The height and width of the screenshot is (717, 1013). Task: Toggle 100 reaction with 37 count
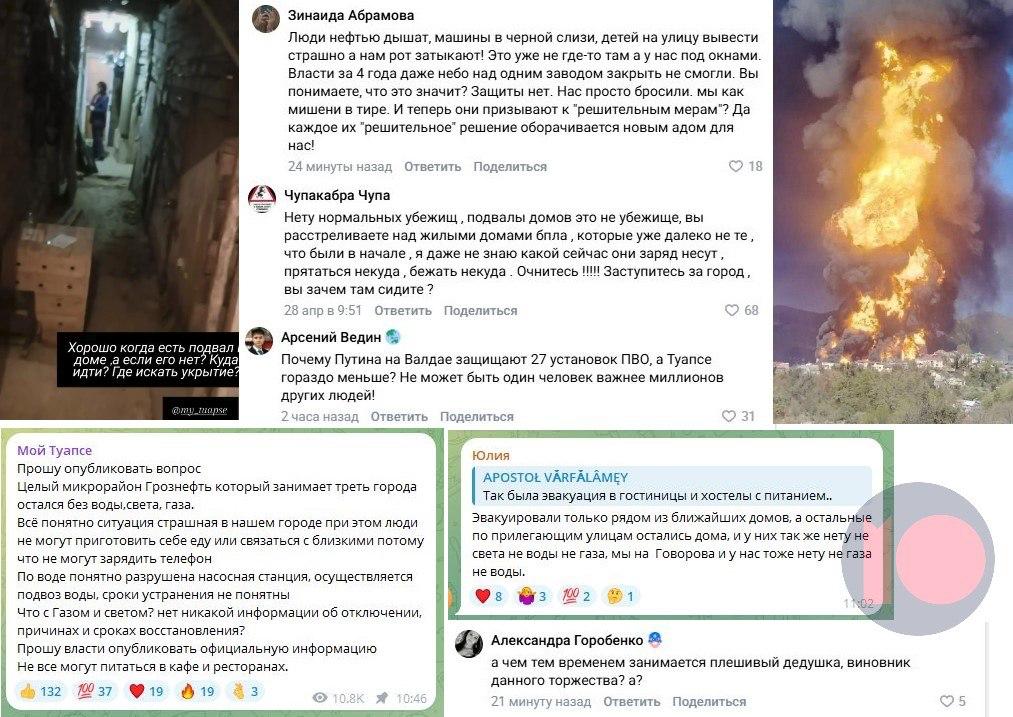[94, 691]
